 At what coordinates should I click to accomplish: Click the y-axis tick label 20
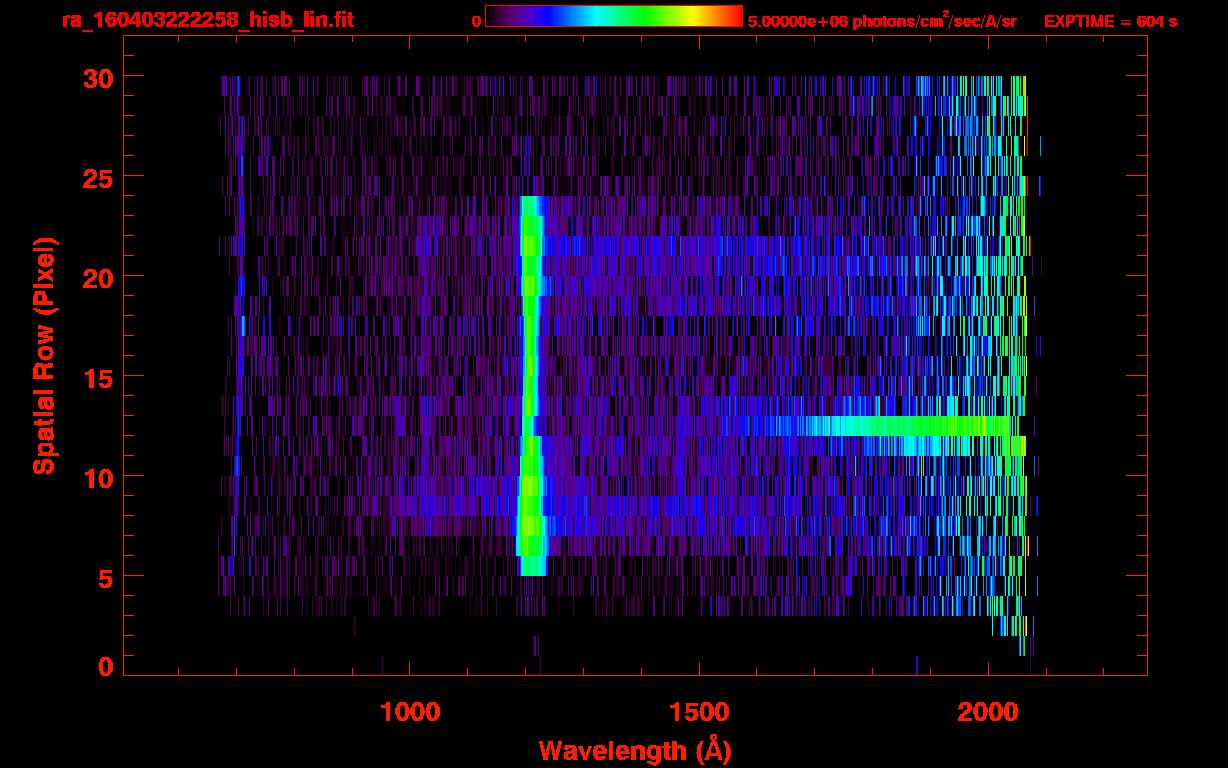[x=96, y=277]
